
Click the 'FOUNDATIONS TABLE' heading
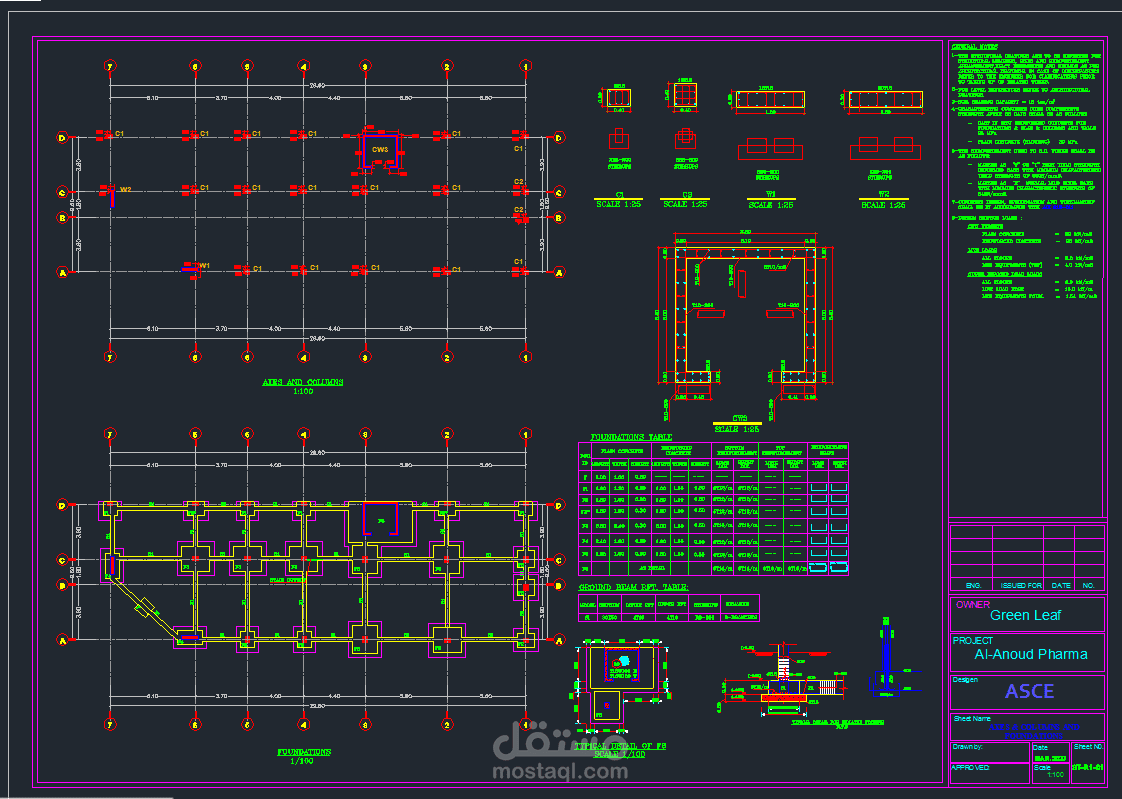[x=631, y=437]
